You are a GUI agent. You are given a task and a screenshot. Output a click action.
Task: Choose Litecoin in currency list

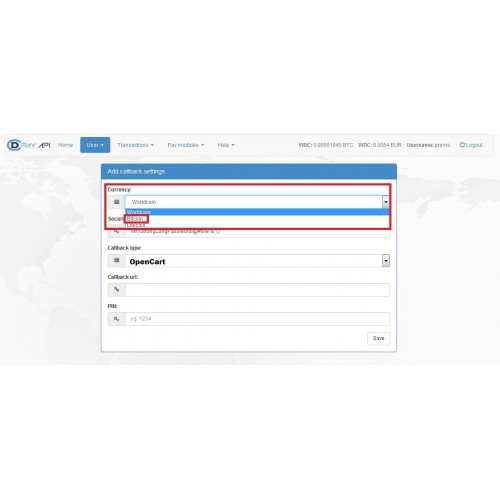136,225
